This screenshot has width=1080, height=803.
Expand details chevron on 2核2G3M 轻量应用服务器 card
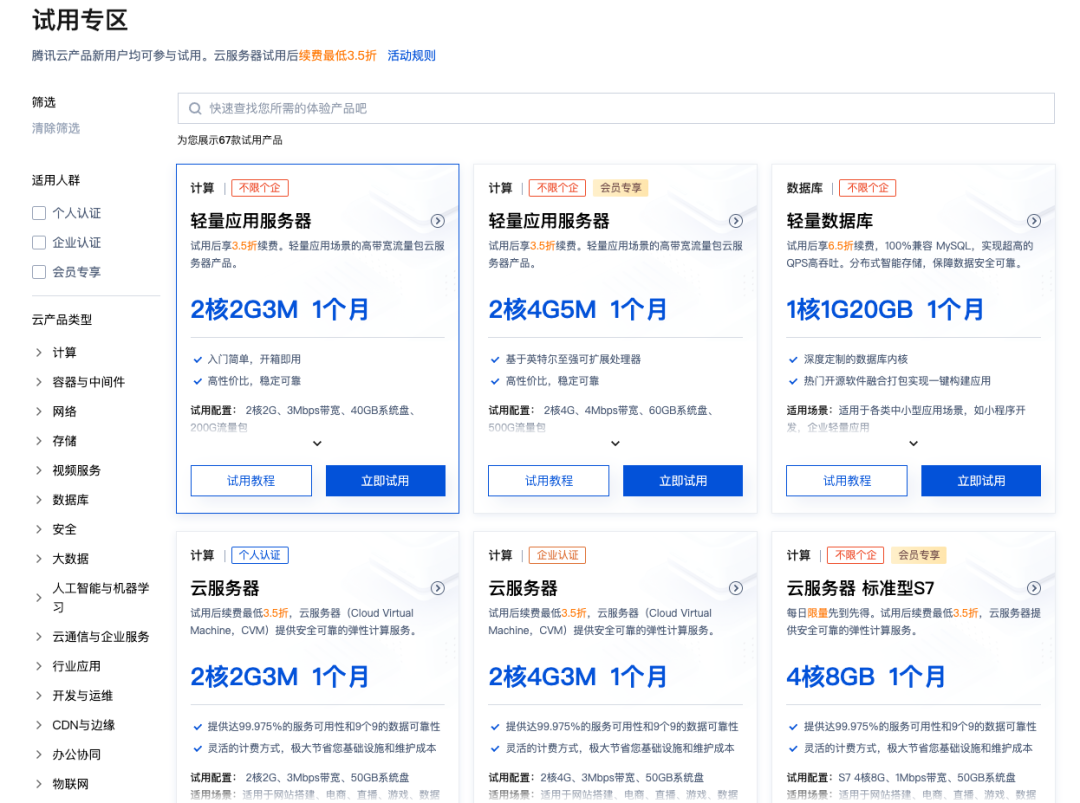point(317,443)
